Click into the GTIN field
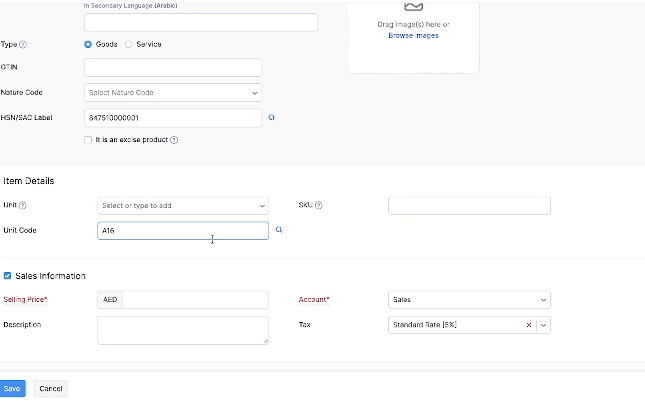645x405 pixels. 173,67
